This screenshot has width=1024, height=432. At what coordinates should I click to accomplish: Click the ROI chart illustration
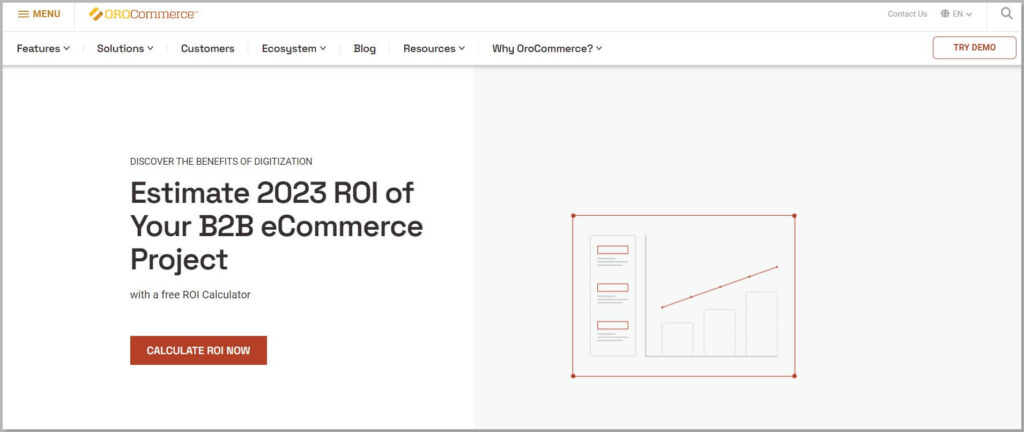pos(684,296)
